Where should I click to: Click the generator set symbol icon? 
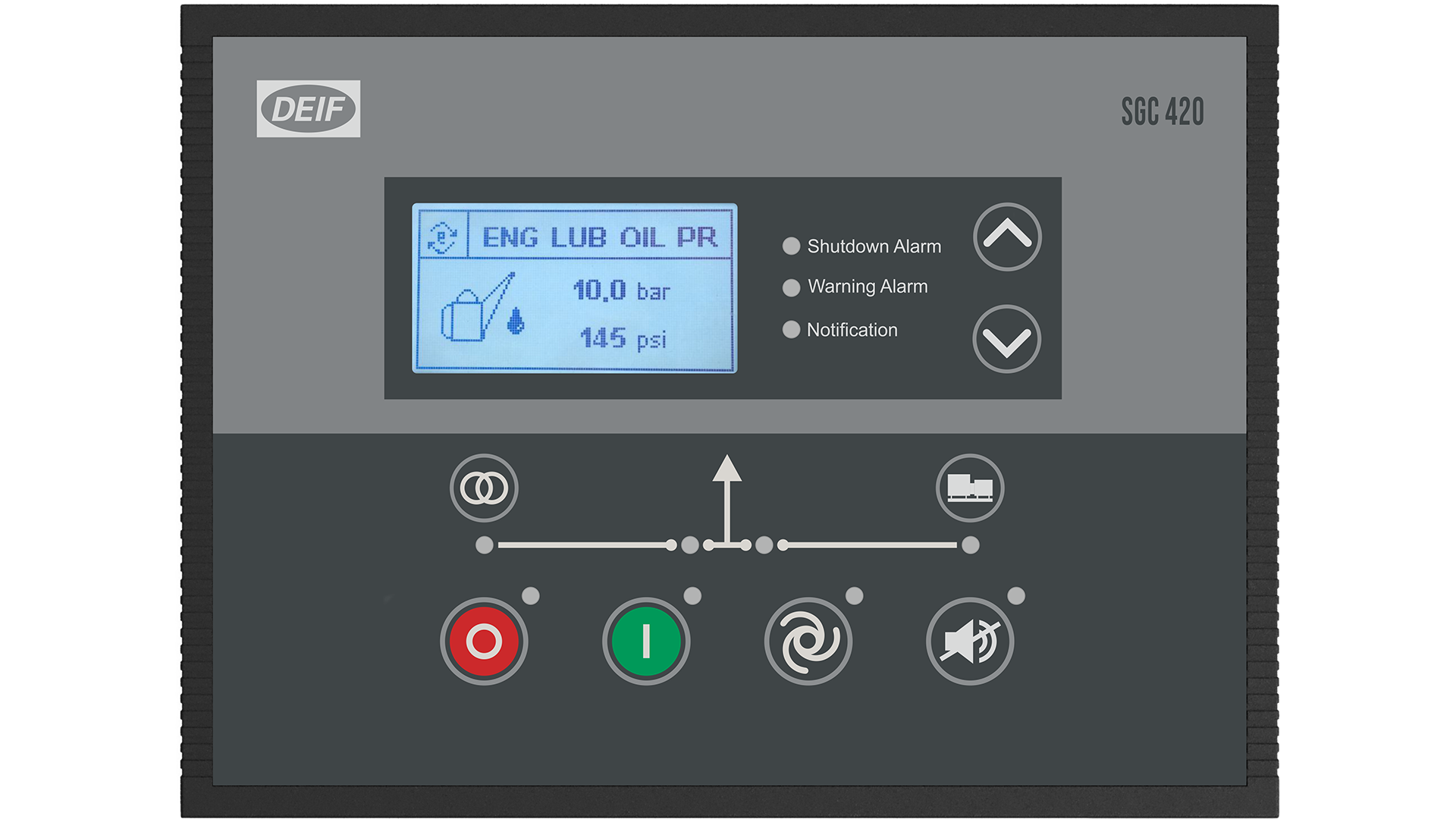click(969, 488)
